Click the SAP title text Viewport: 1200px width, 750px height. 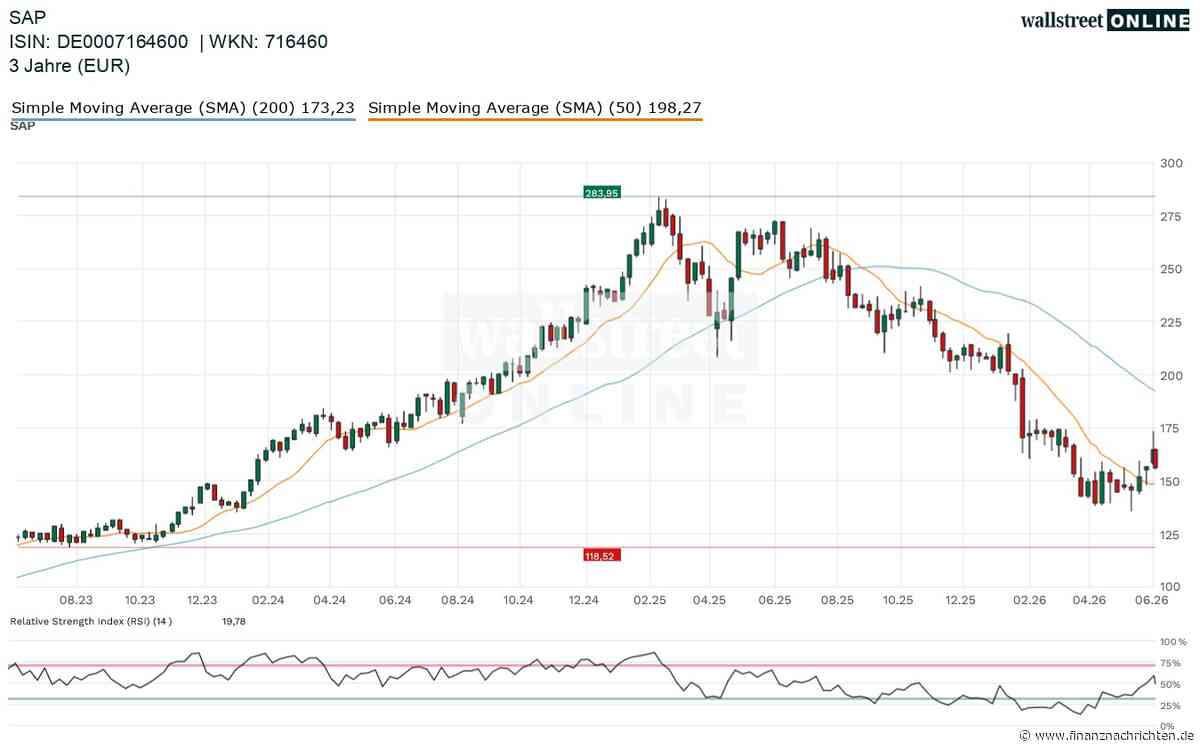point(26,17)
